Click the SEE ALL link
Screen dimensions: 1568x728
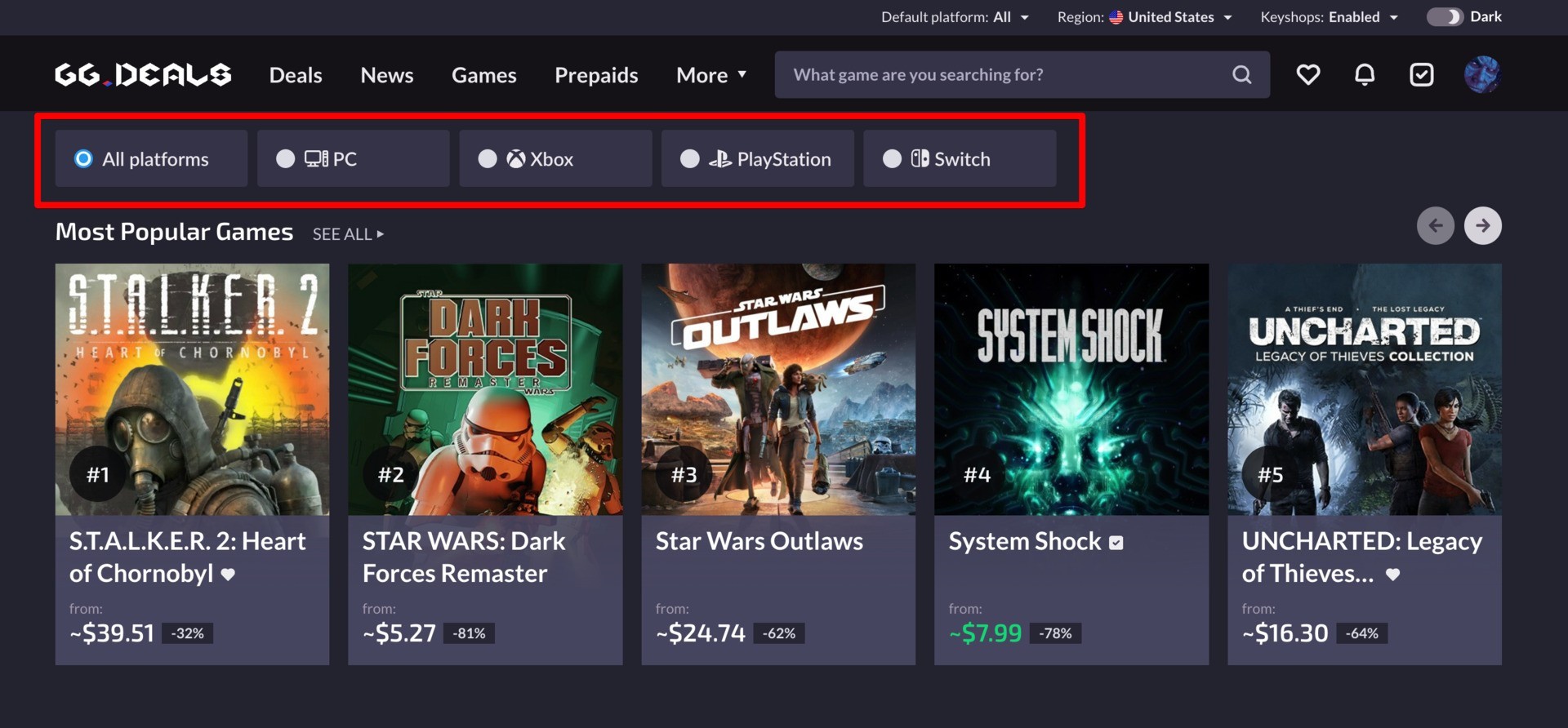[x=348, y=234]
